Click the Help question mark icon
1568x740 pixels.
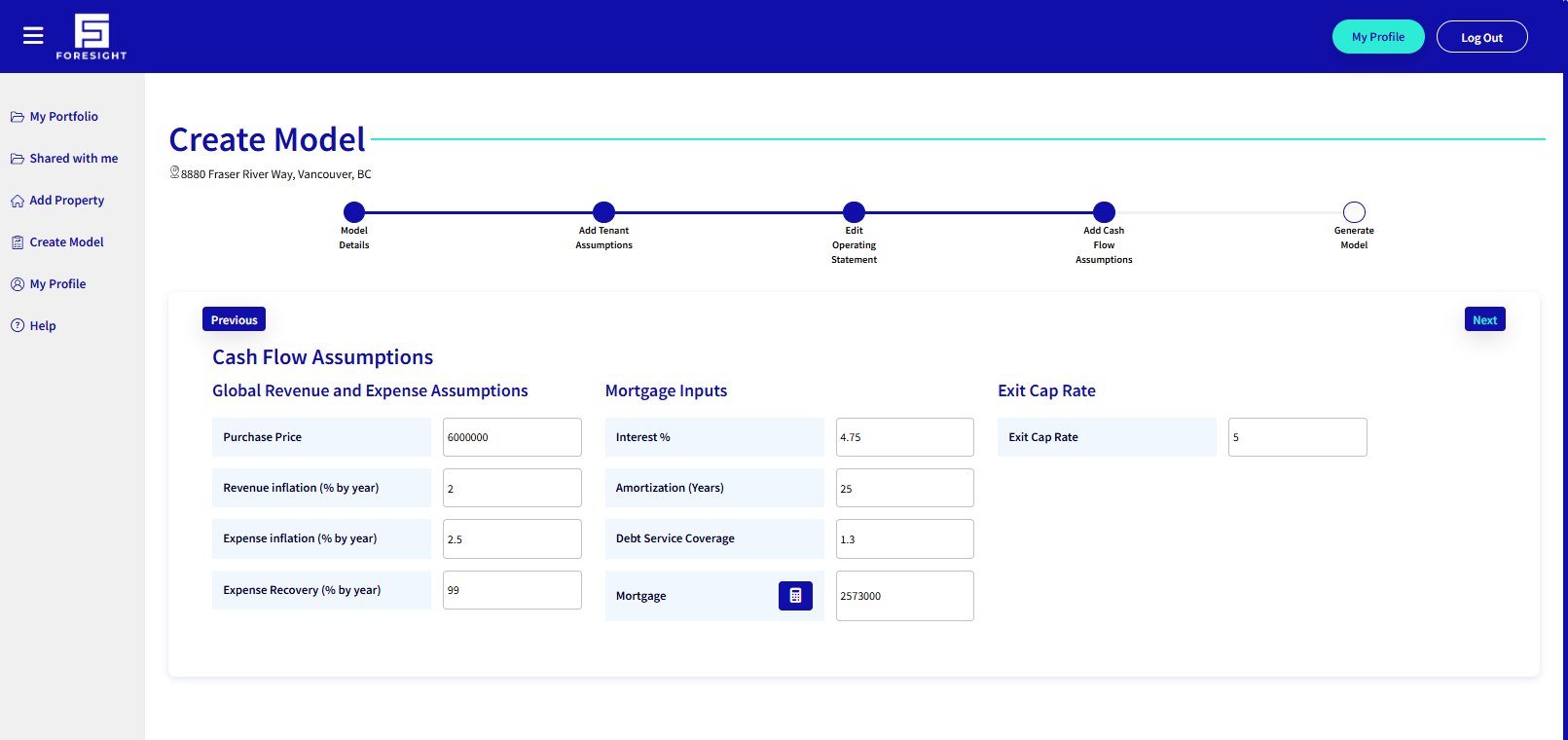18,326
